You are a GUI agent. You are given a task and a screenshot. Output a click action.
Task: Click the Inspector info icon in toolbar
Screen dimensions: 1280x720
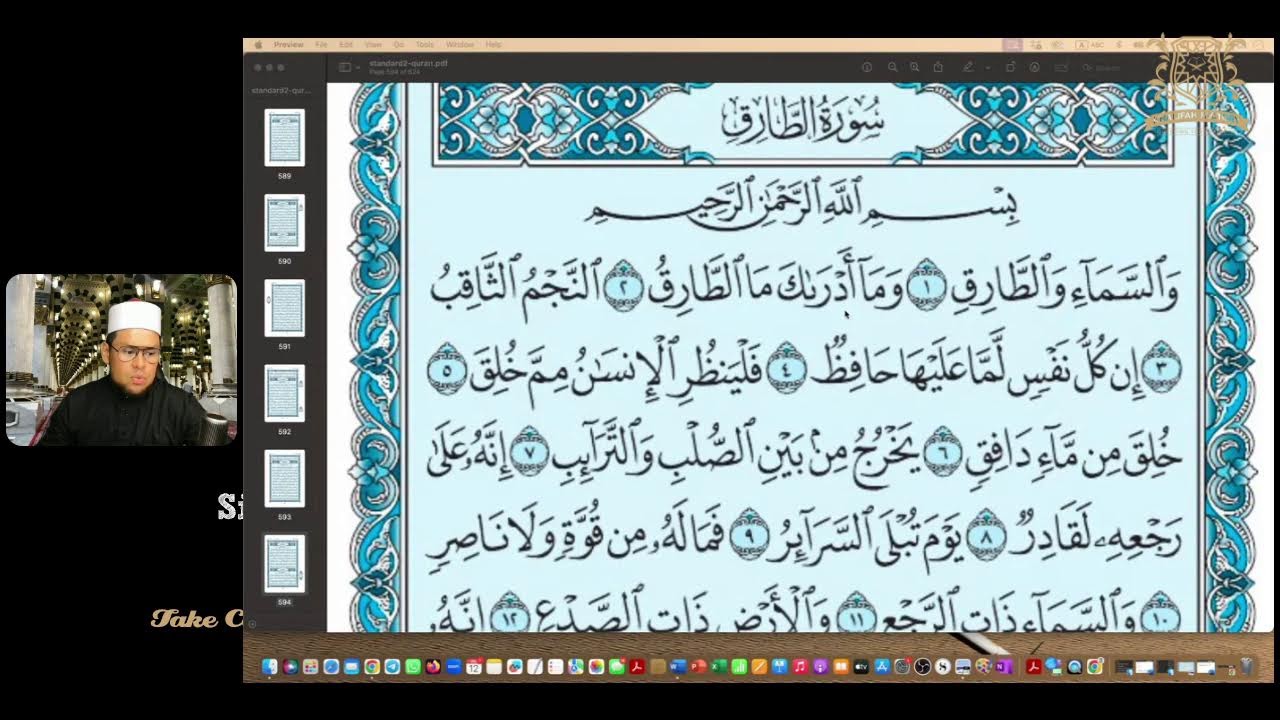867,67
